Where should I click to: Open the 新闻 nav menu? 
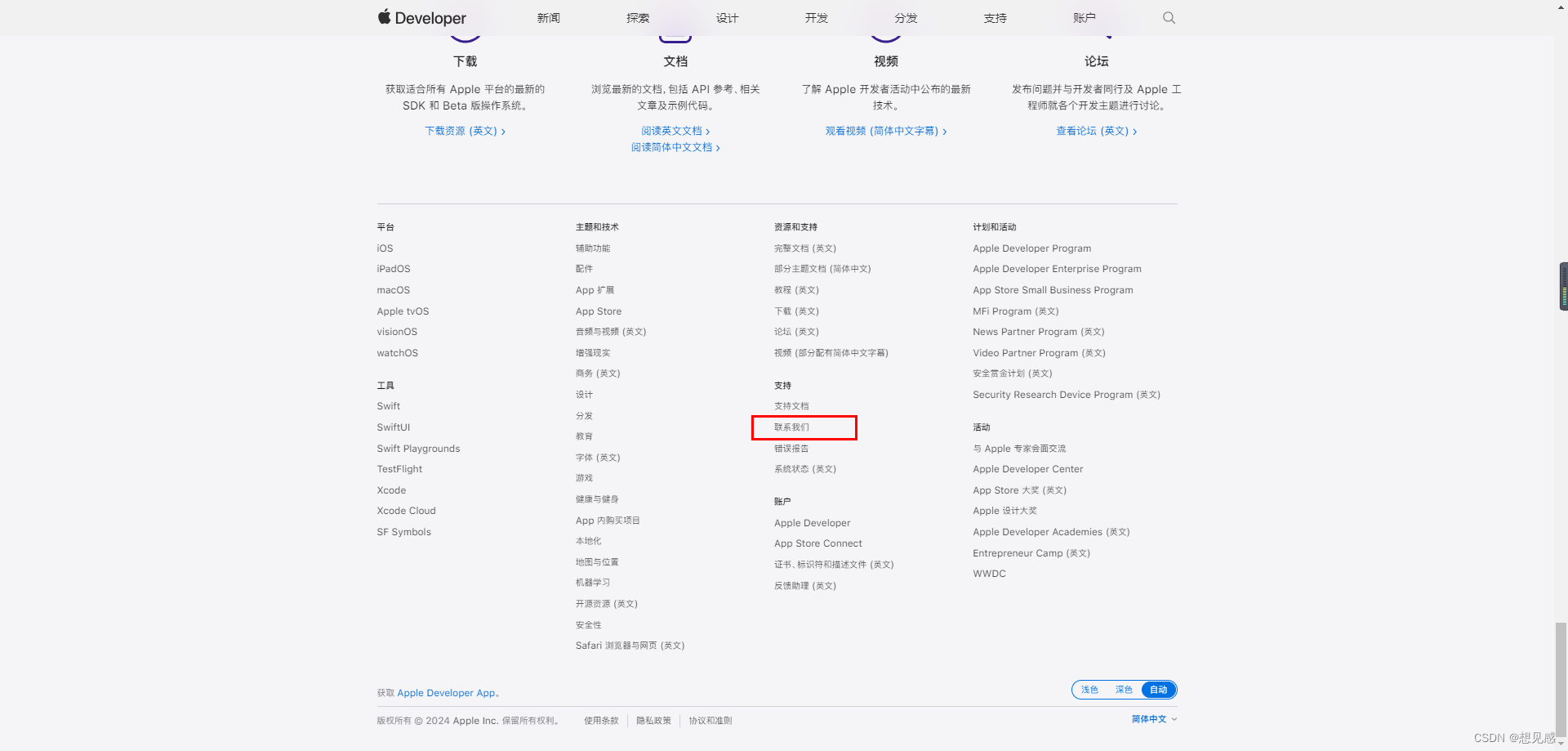click(x=549, y=18)
